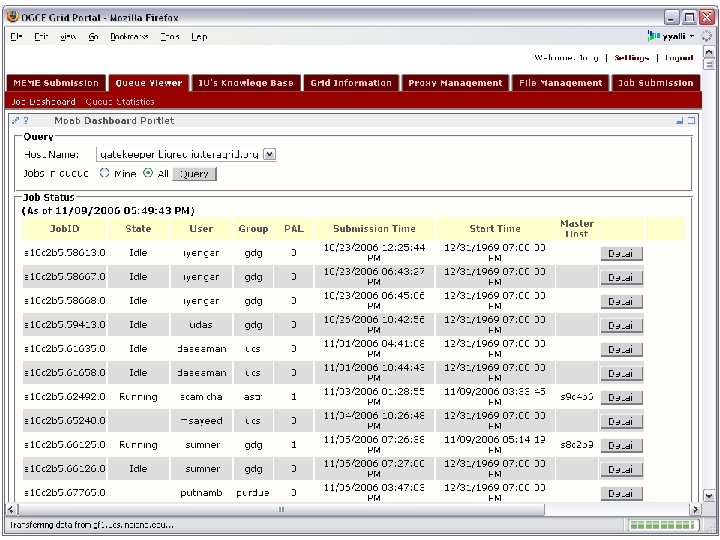Open the Edit menu
This screenshot has height=540, width=720.
(41, 37)
